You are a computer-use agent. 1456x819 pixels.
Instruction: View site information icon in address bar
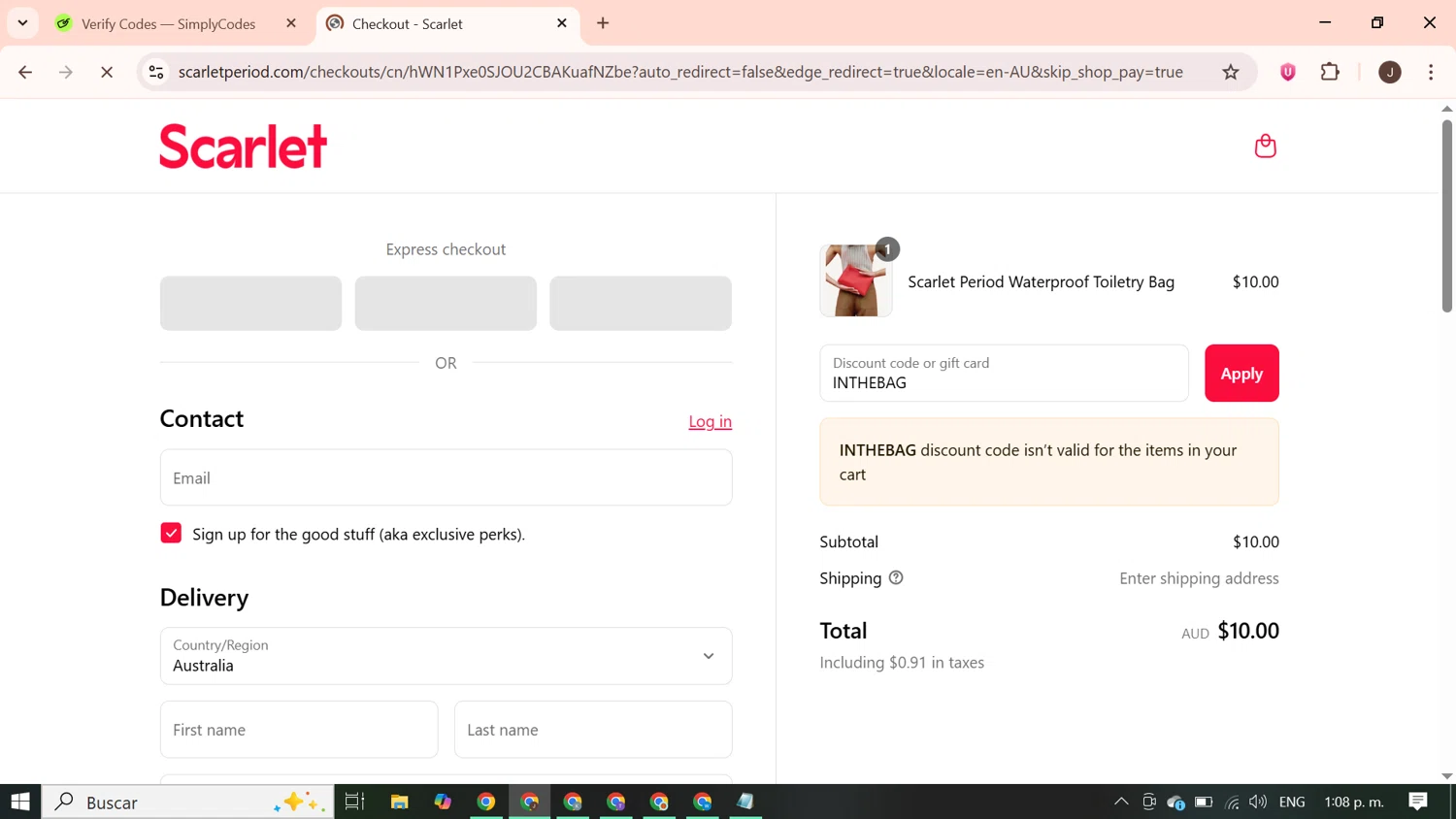(x=156, y=72)
